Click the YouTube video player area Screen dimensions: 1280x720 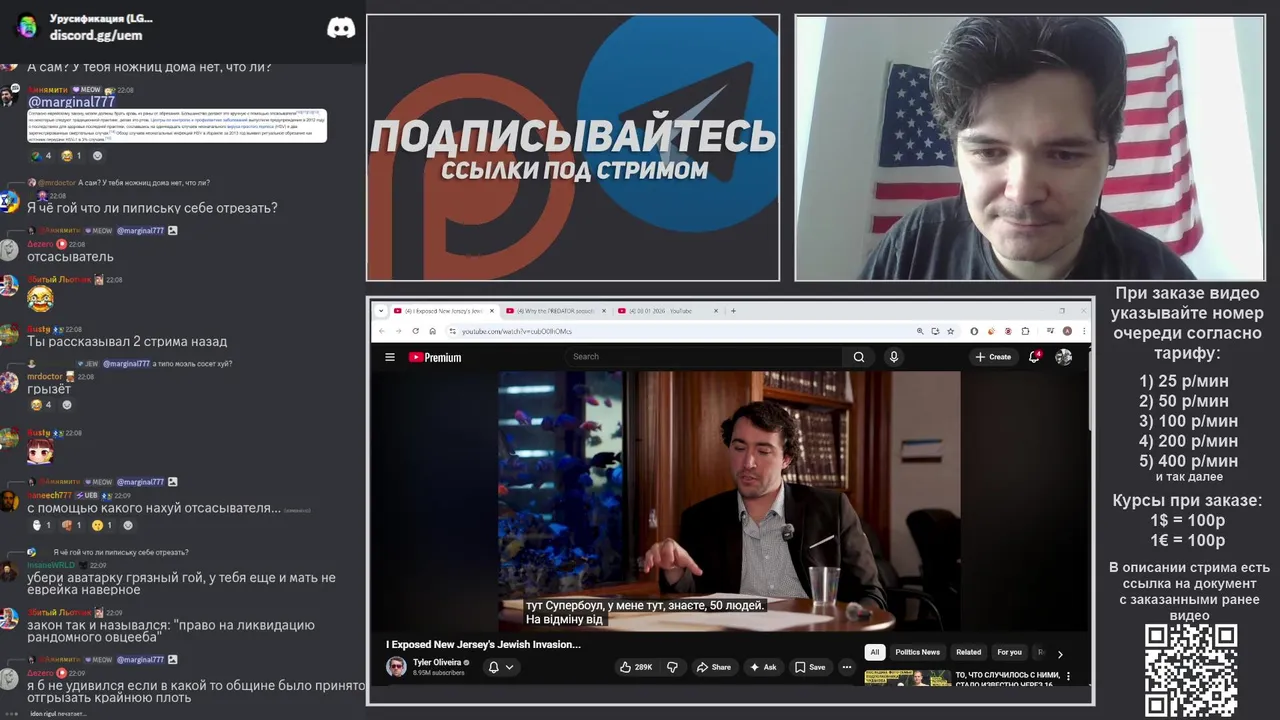[729, 500]
